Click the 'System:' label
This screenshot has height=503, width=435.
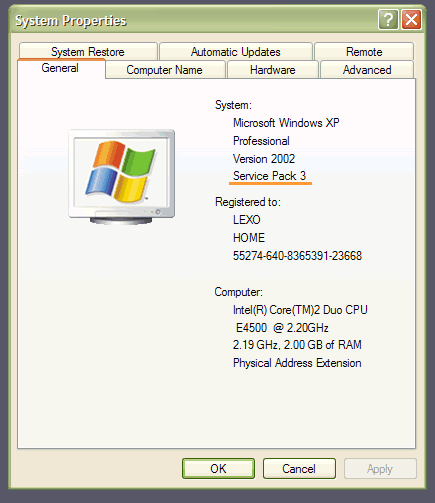pyautogui.click(x=233, y=105)
